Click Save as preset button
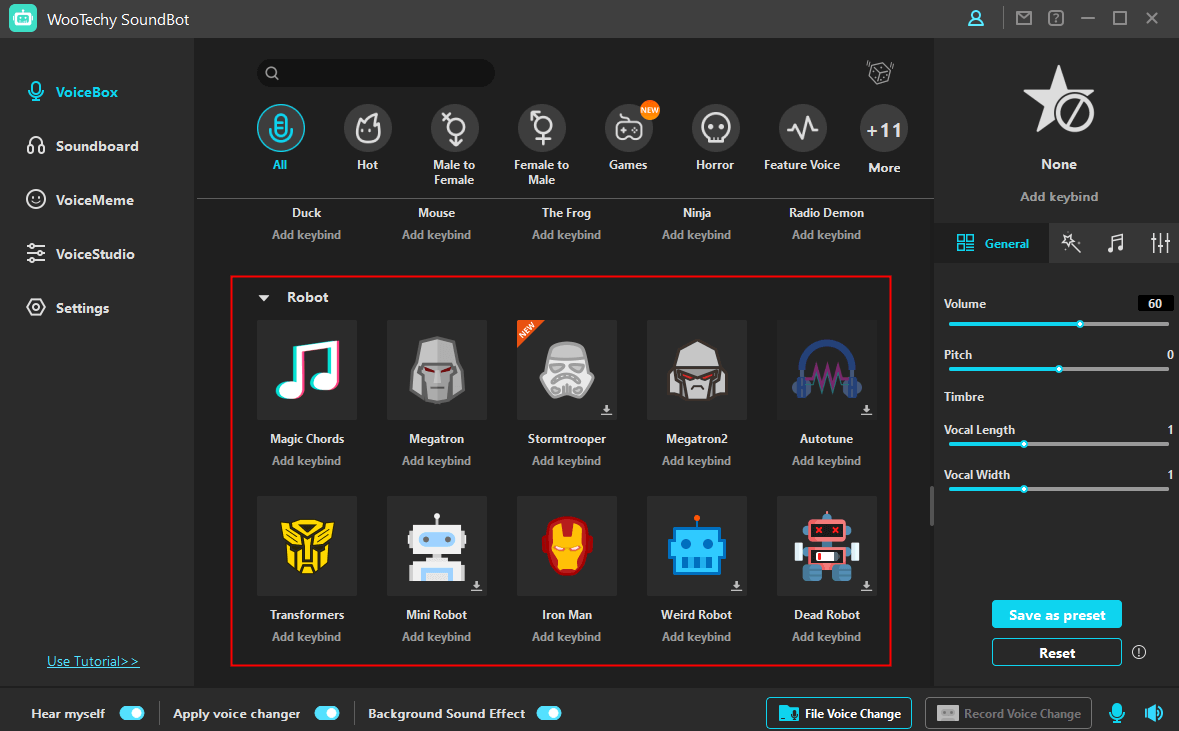Viewport: 1179px width, 731px height. click(1056, 614)
